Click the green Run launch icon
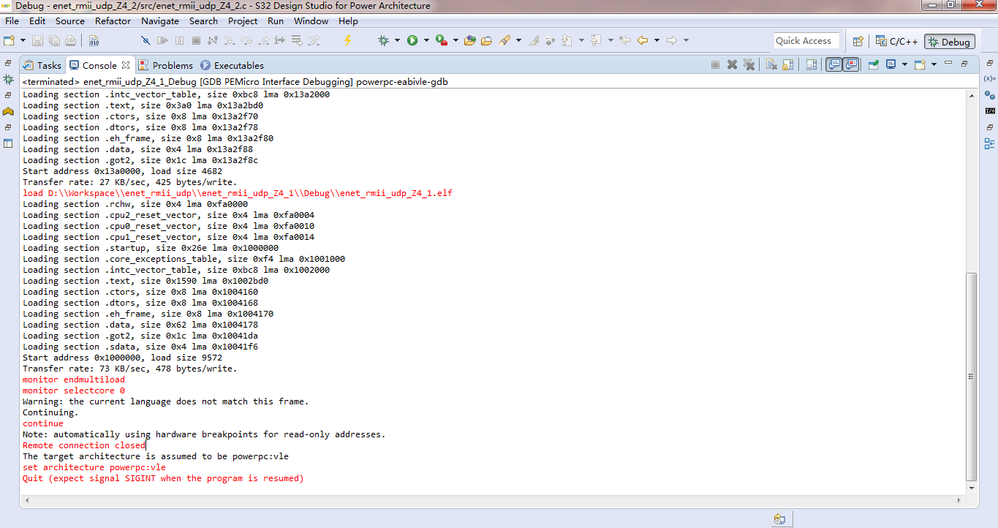 412,41
